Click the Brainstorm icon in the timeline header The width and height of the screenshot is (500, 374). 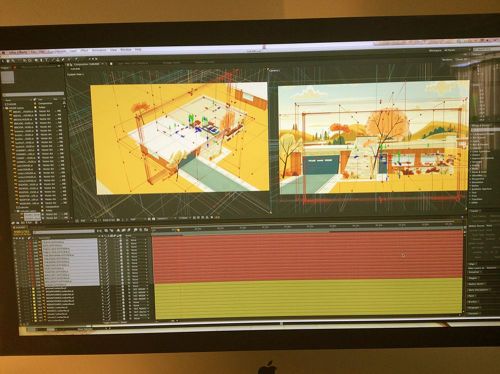tap(135, 230)
